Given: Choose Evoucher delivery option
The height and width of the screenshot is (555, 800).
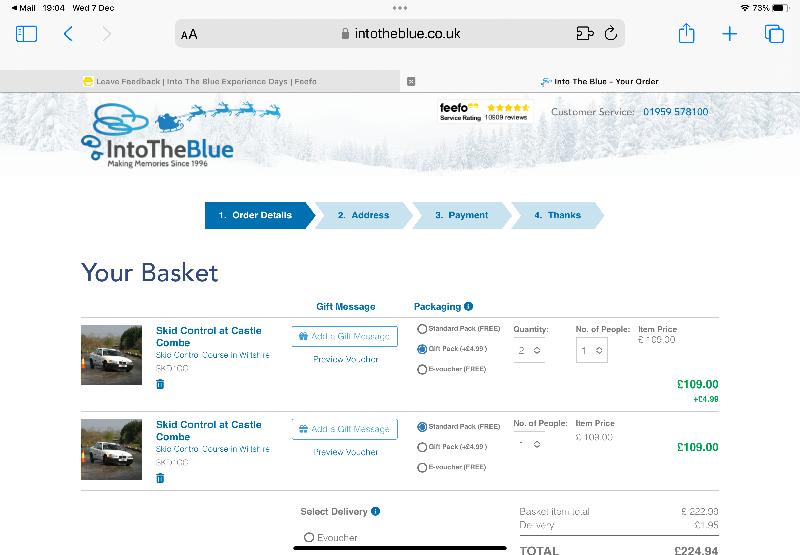Looking at the screenshot, I should click(309, 537).
